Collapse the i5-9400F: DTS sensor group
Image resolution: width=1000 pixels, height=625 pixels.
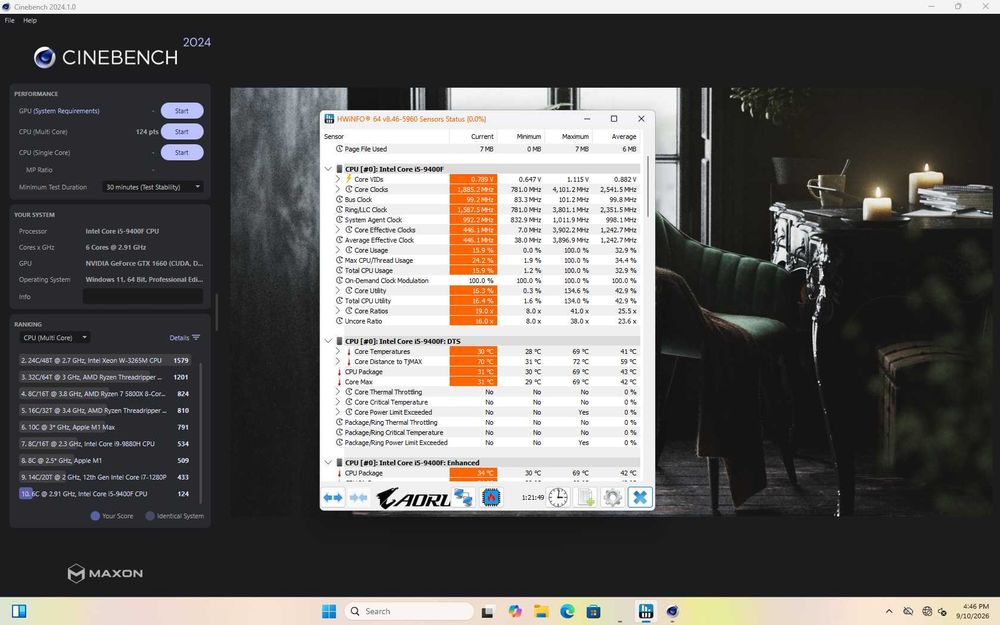point(328,341)
